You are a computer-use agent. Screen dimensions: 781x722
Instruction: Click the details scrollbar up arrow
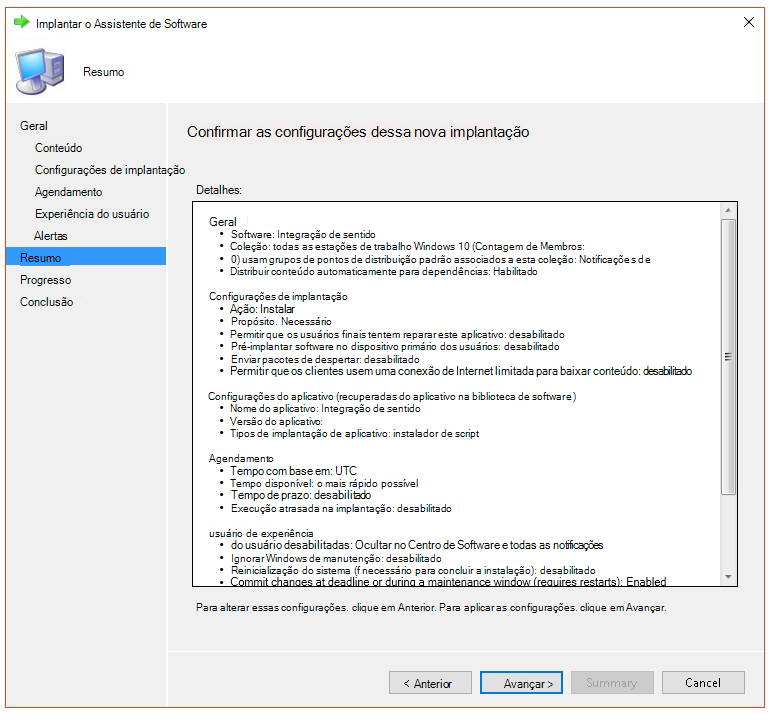[728, 210]
